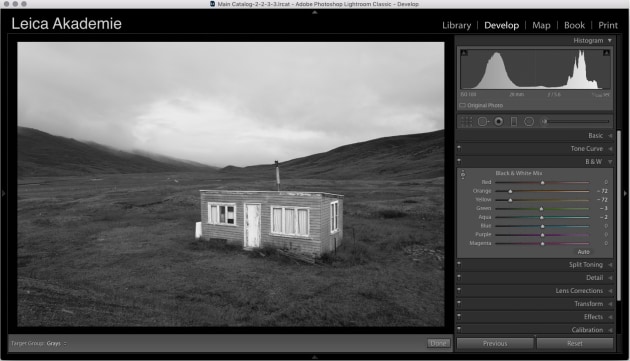Viewport: 630px width, 361px height.
Task: Expand the Detail panel
Action: 610,278
